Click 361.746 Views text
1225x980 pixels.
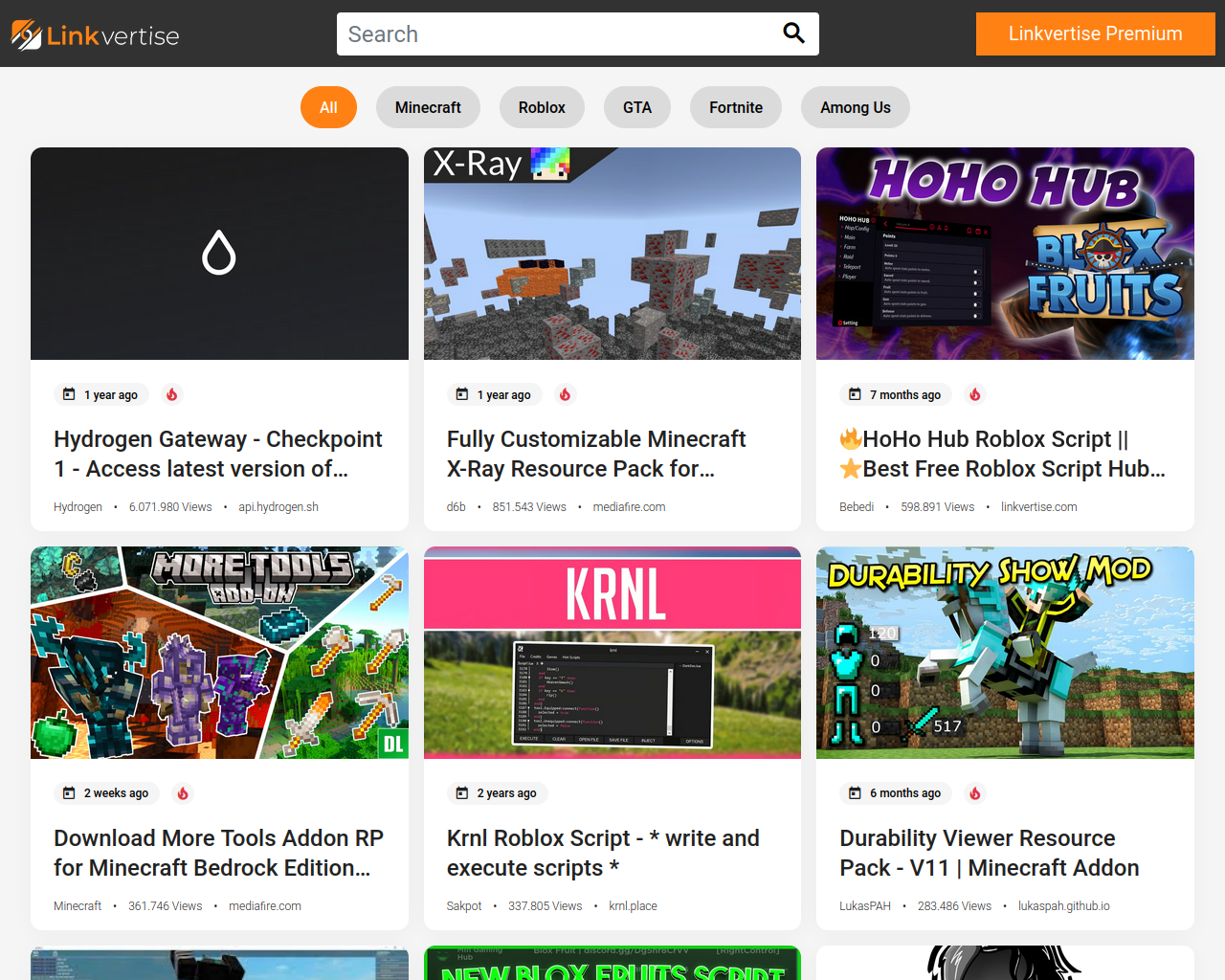coord(166,906)
